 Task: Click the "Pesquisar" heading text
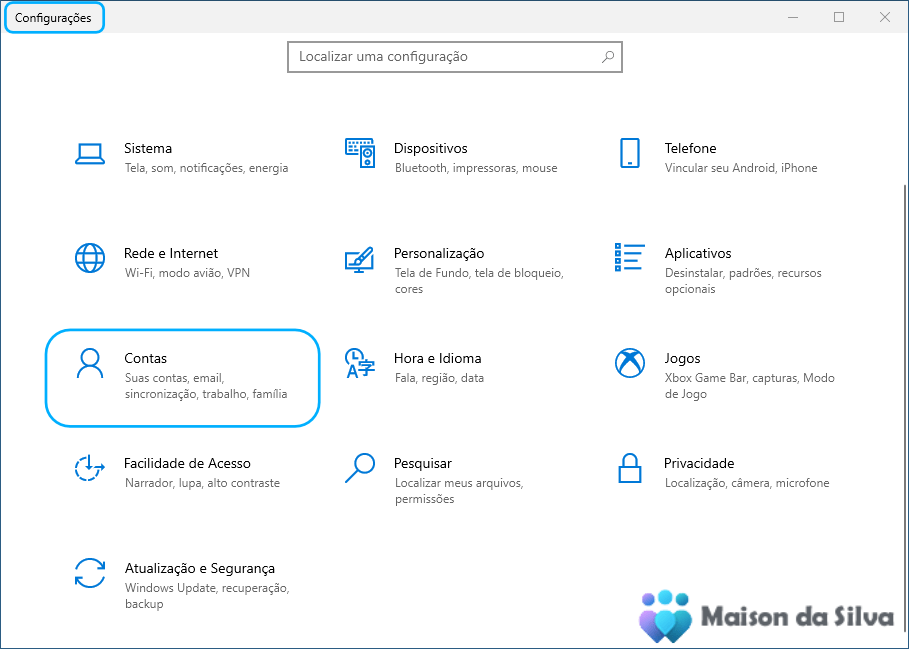423,464
